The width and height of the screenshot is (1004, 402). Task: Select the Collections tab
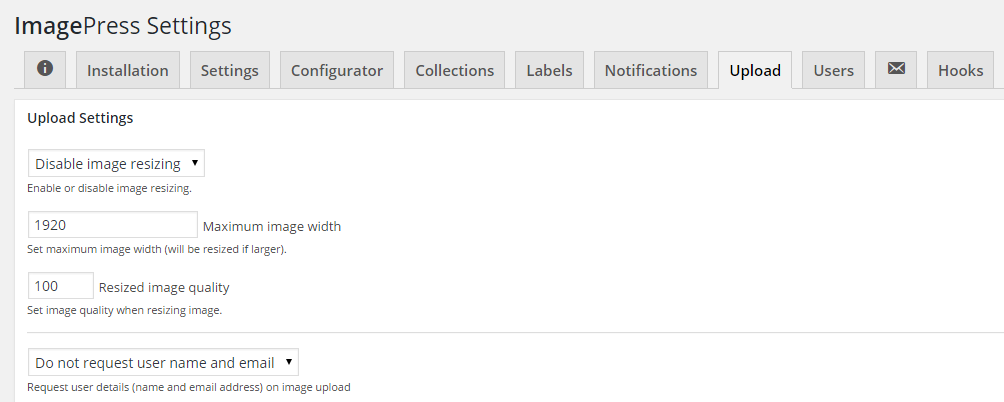[x=455, y=70]
